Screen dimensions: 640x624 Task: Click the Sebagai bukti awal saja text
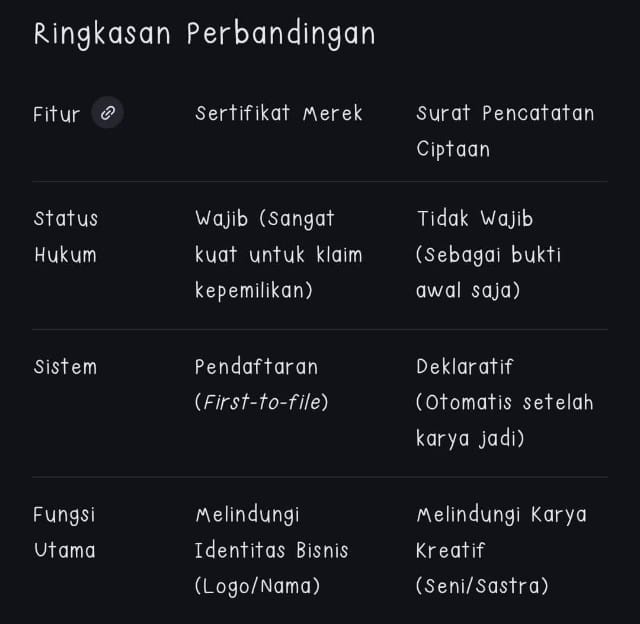488,272
